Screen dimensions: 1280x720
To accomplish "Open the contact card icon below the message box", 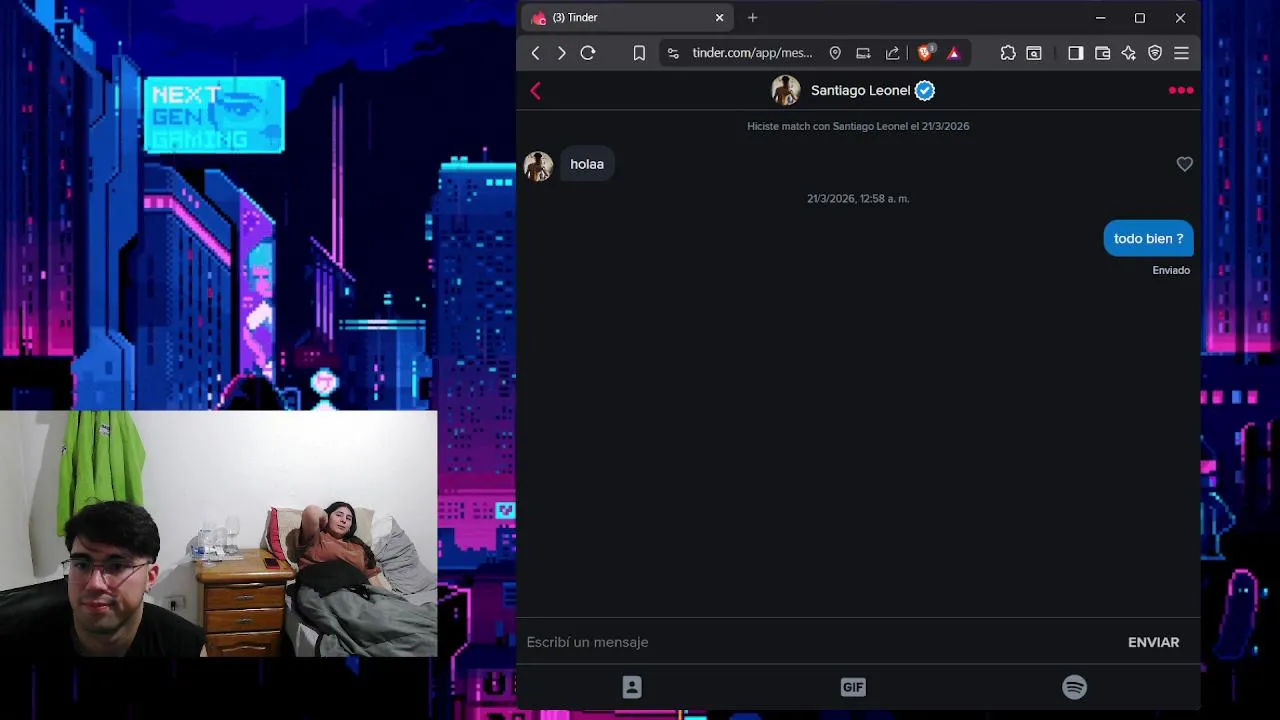I will [632, 687].
